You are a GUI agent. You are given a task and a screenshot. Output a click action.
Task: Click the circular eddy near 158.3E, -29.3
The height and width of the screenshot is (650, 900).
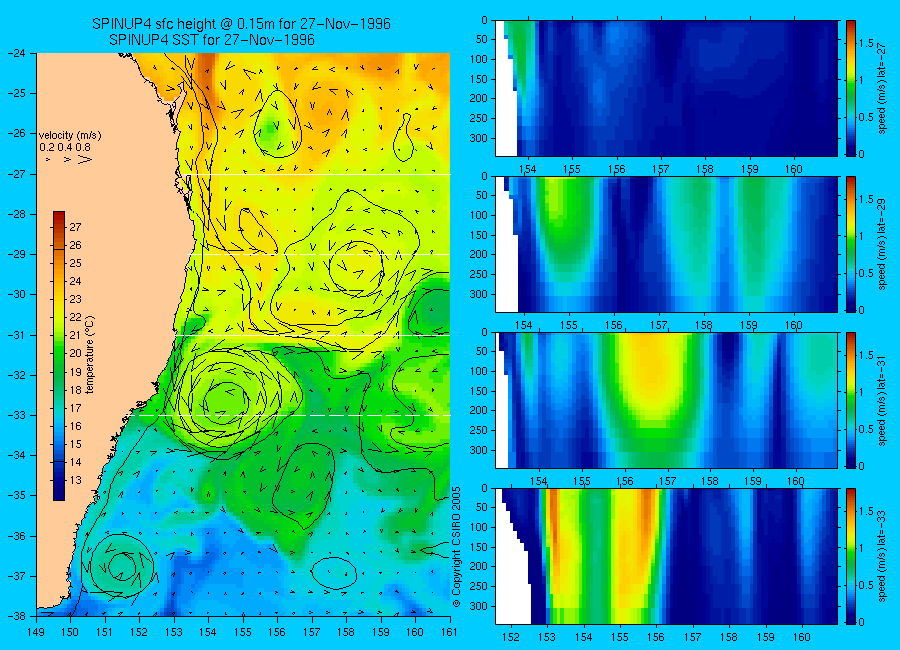pos(356,269)
